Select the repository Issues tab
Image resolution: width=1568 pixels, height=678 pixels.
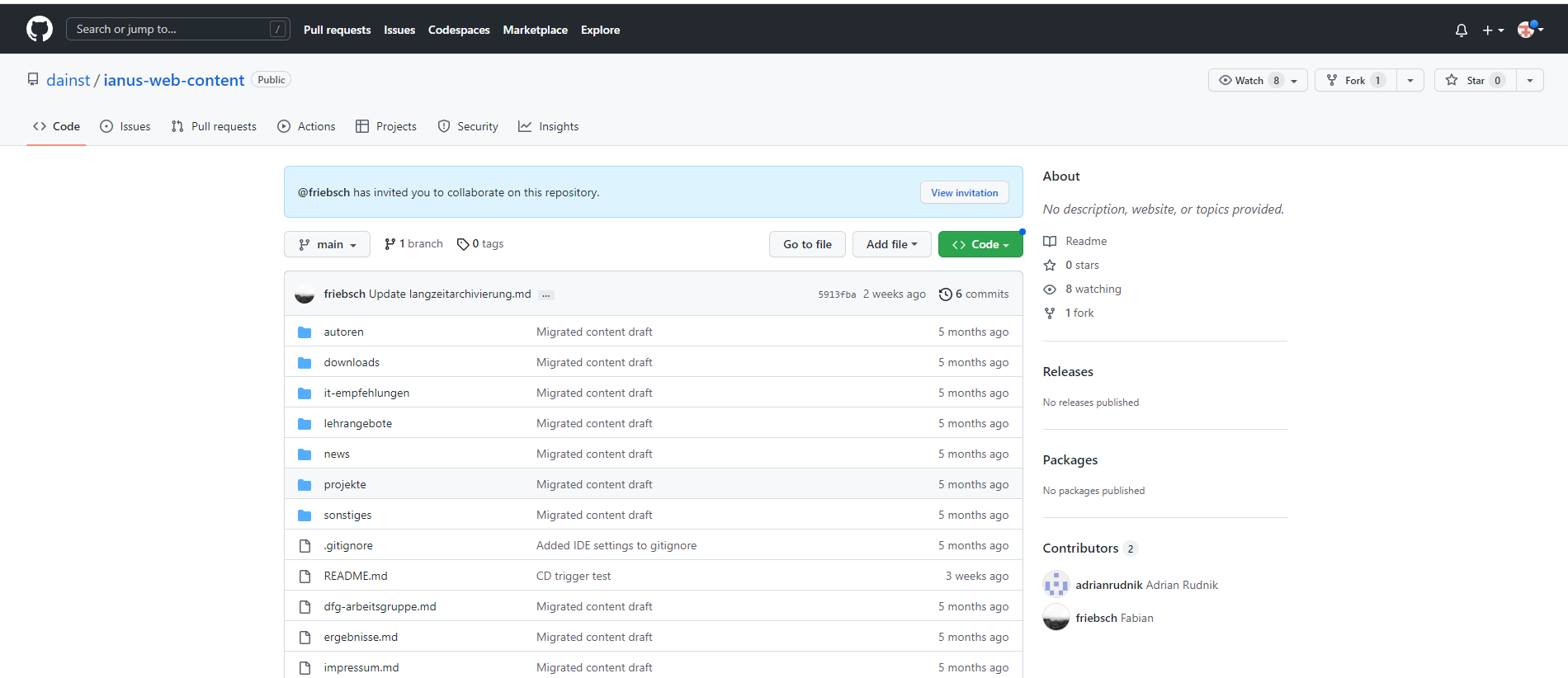pos(125,126)
